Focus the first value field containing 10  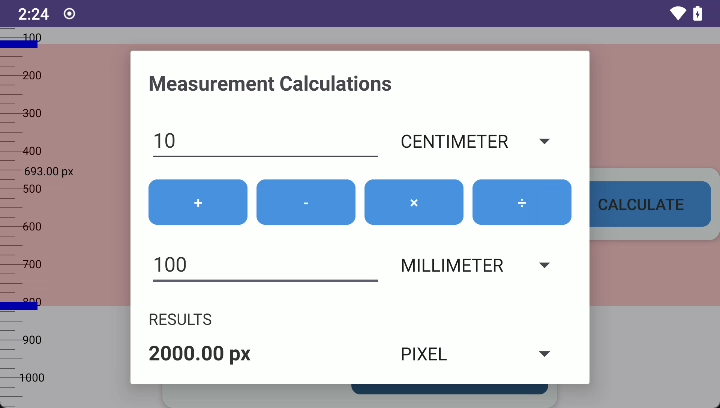pos(265,141)
